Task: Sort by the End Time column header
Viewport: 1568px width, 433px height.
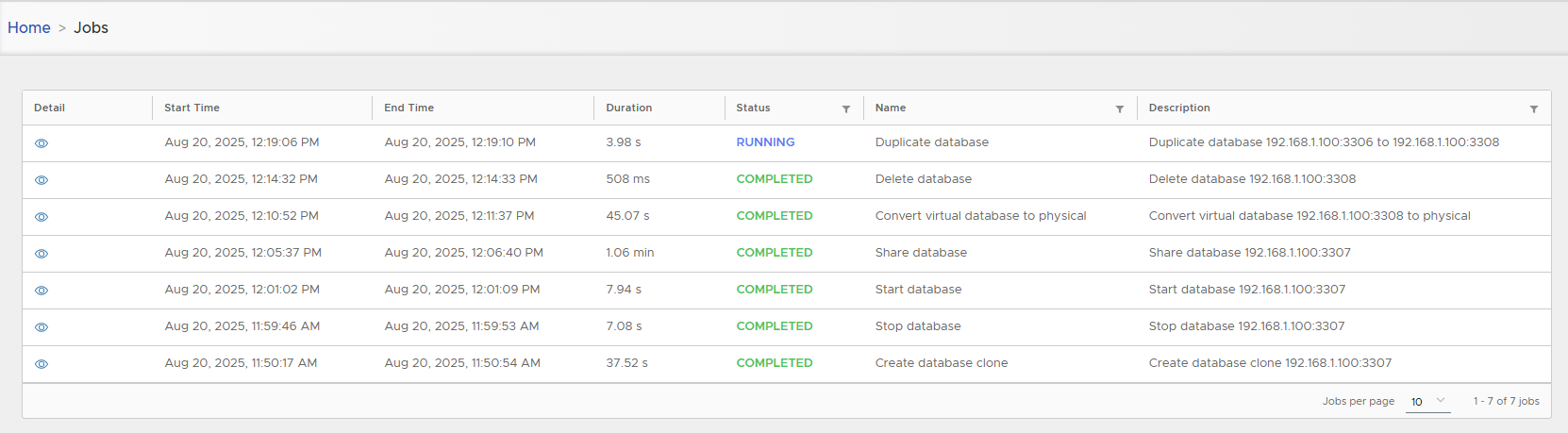Action: click(409, 108)
